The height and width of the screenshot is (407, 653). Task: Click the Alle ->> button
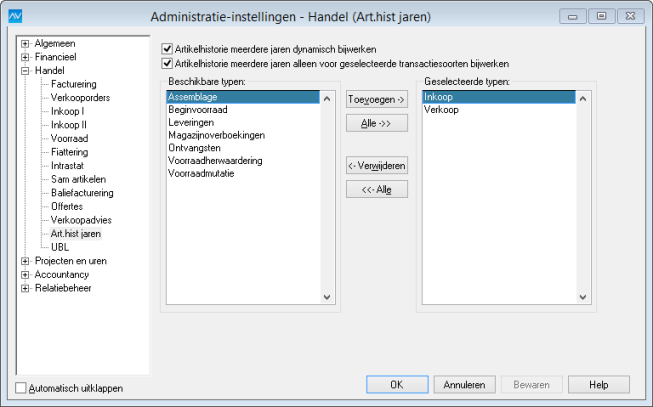click(377, 123)
